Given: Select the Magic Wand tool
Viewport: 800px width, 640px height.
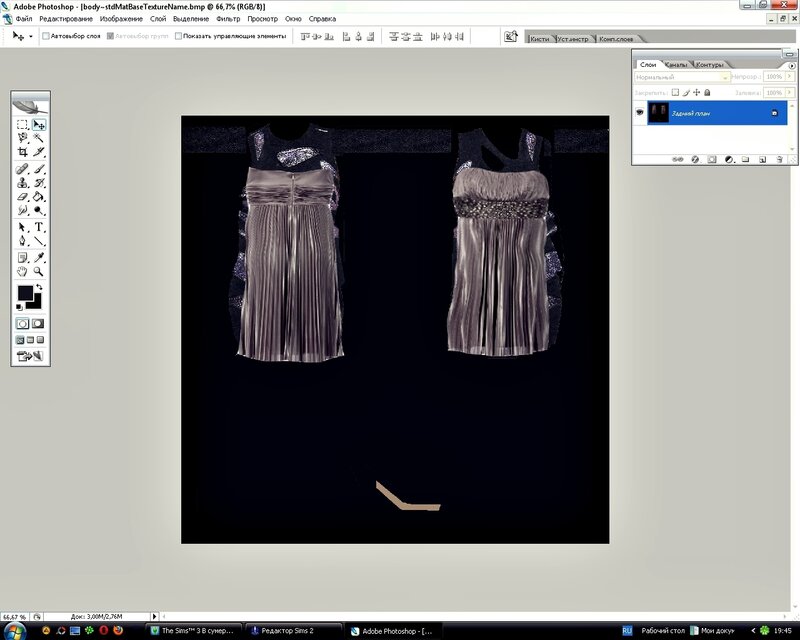Looking at the screenshot, I should tap(39, 138).
